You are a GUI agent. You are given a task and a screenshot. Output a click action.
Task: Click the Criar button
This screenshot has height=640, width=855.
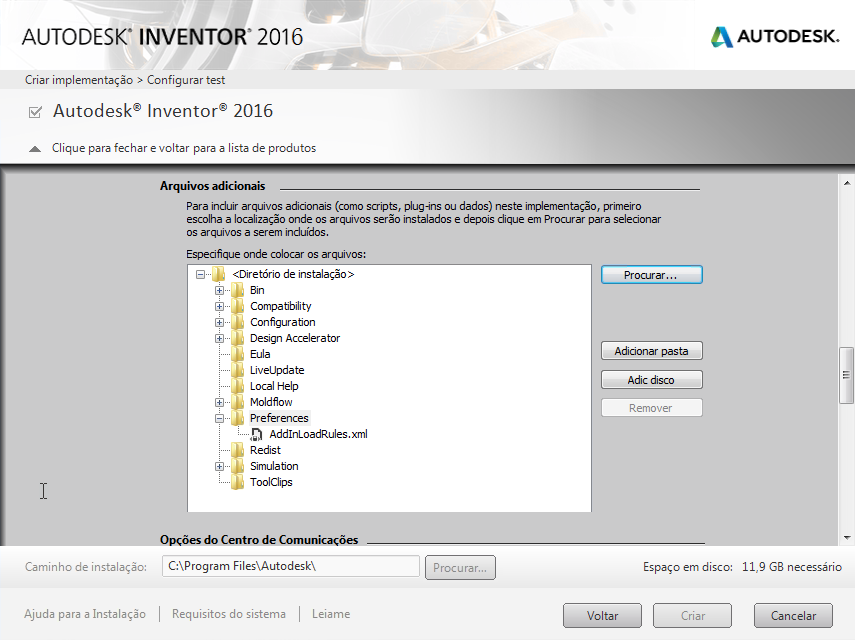coord(693,615)
